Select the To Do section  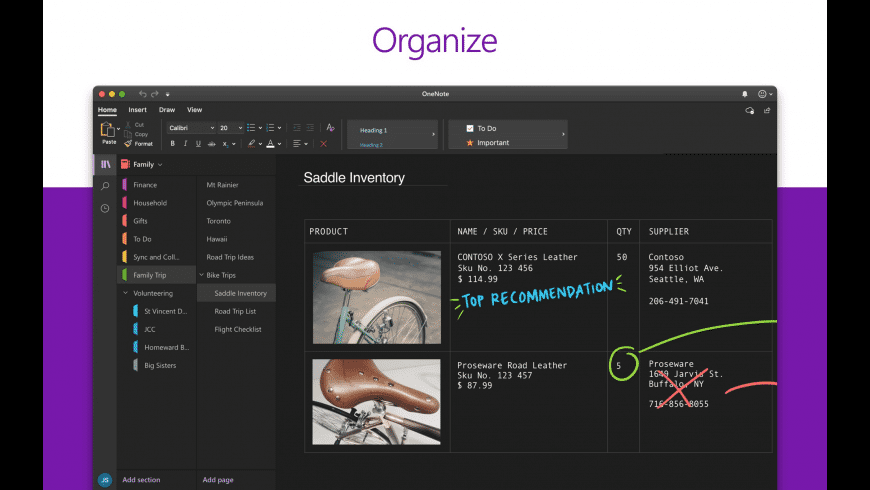point(157,239)
